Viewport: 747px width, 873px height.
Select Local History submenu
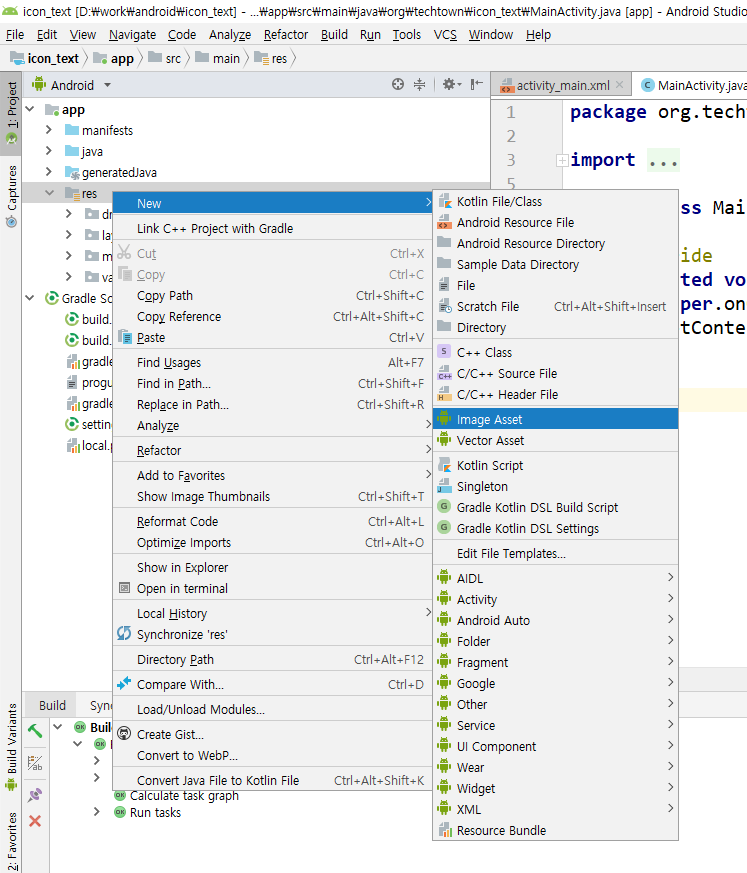272,614
